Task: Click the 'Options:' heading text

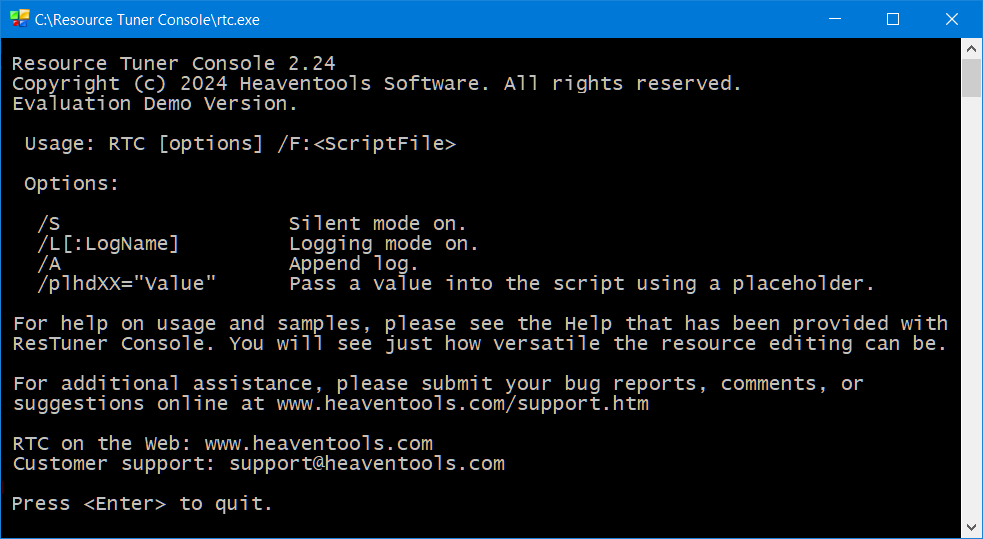Action: (x=71, y=184)
